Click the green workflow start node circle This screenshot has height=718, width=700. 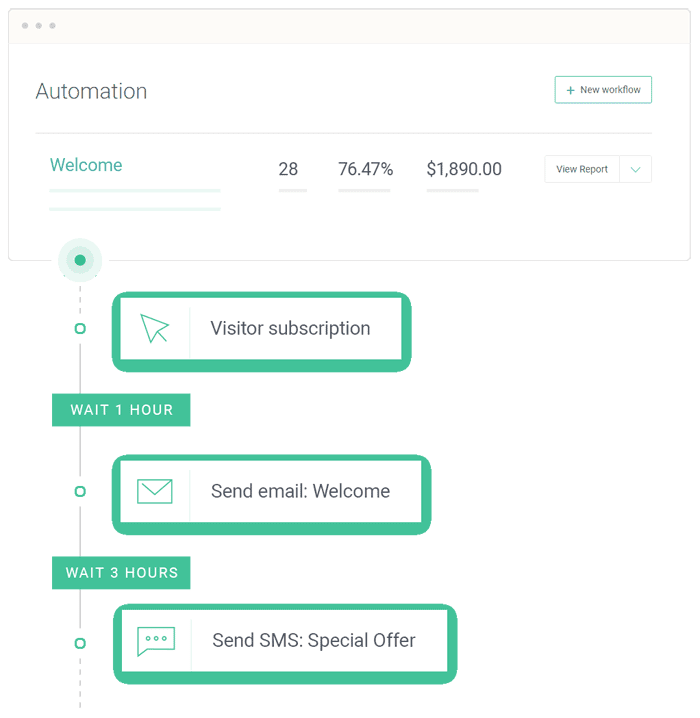pyautogui.click(x=80, y=260)
